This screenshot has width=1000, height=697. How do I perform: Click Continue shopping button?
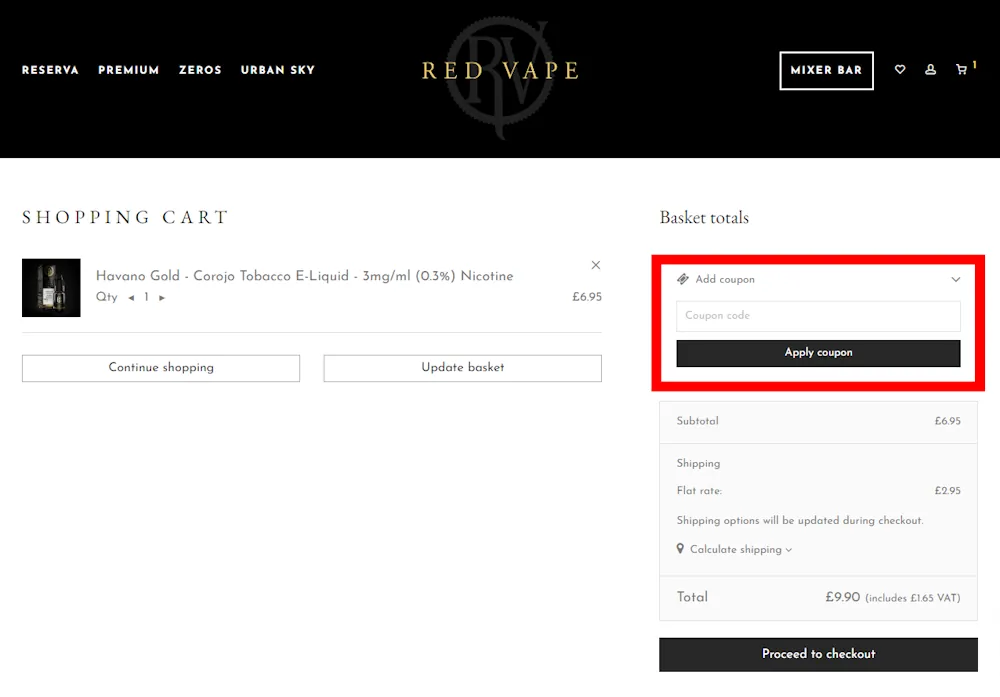161,368
